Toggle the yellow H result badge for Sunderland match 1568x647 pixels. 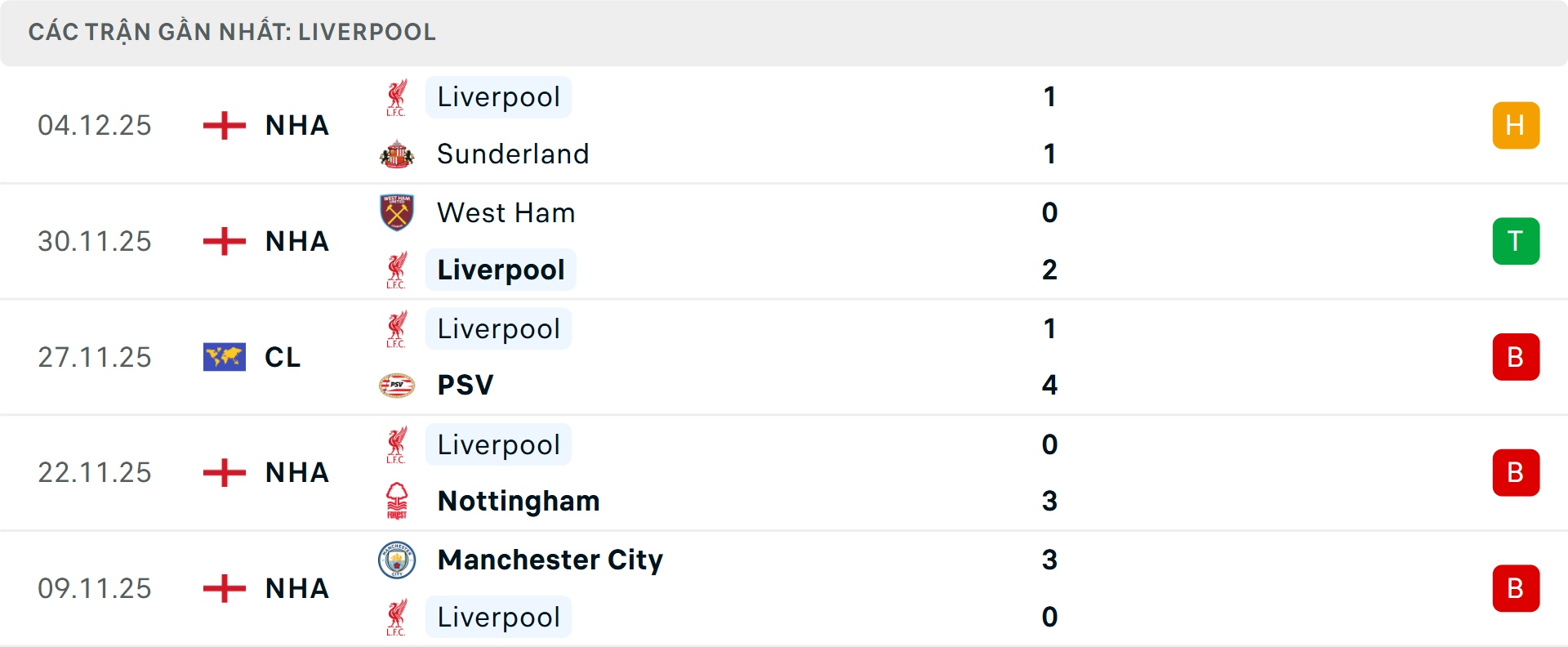[1516, 125]
